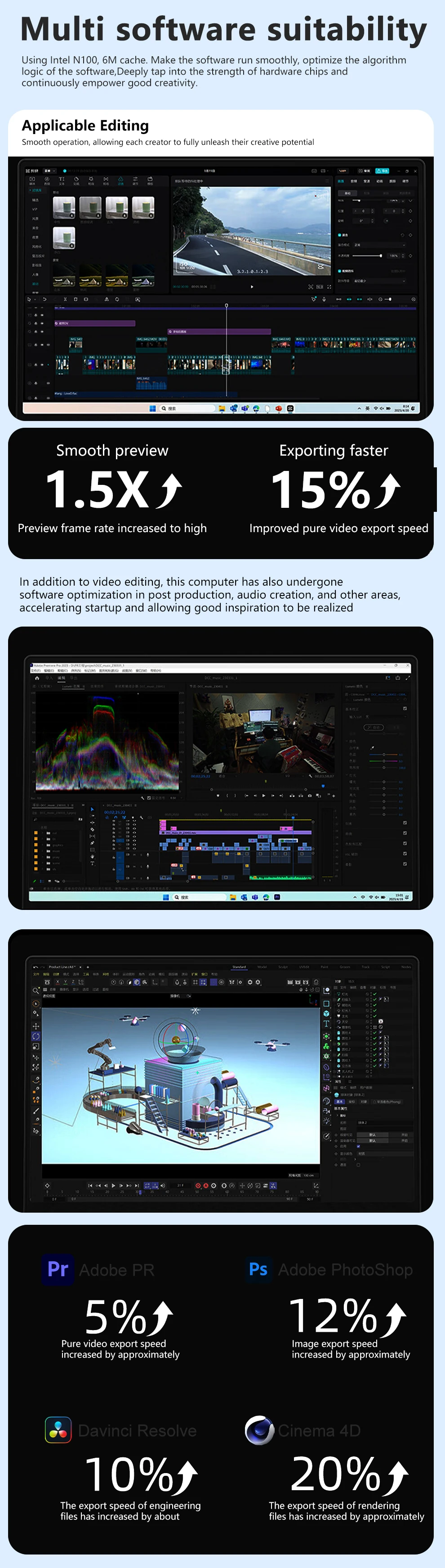Click the Premiere Pro icon in the taskbar
445x1568 pixels.
[x=277, y=896]
